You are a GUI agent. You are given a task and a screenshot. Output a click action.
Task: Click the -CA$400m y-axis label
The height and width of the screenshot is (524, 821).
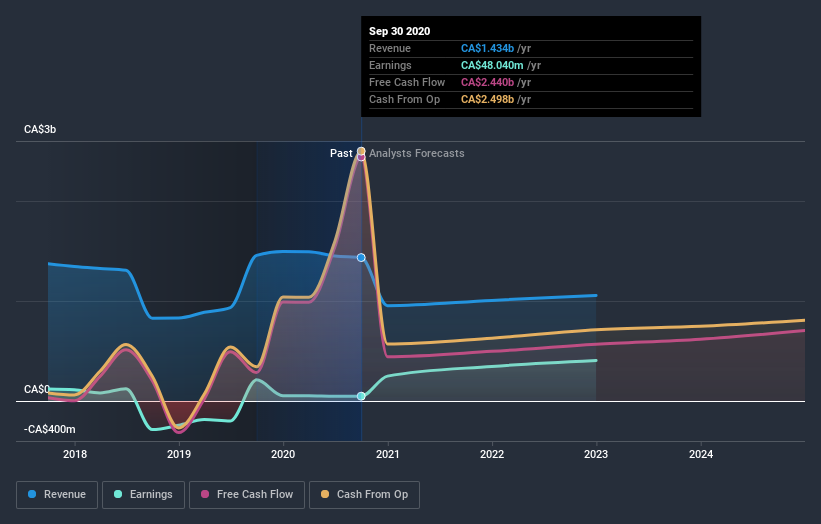[50, 429]
